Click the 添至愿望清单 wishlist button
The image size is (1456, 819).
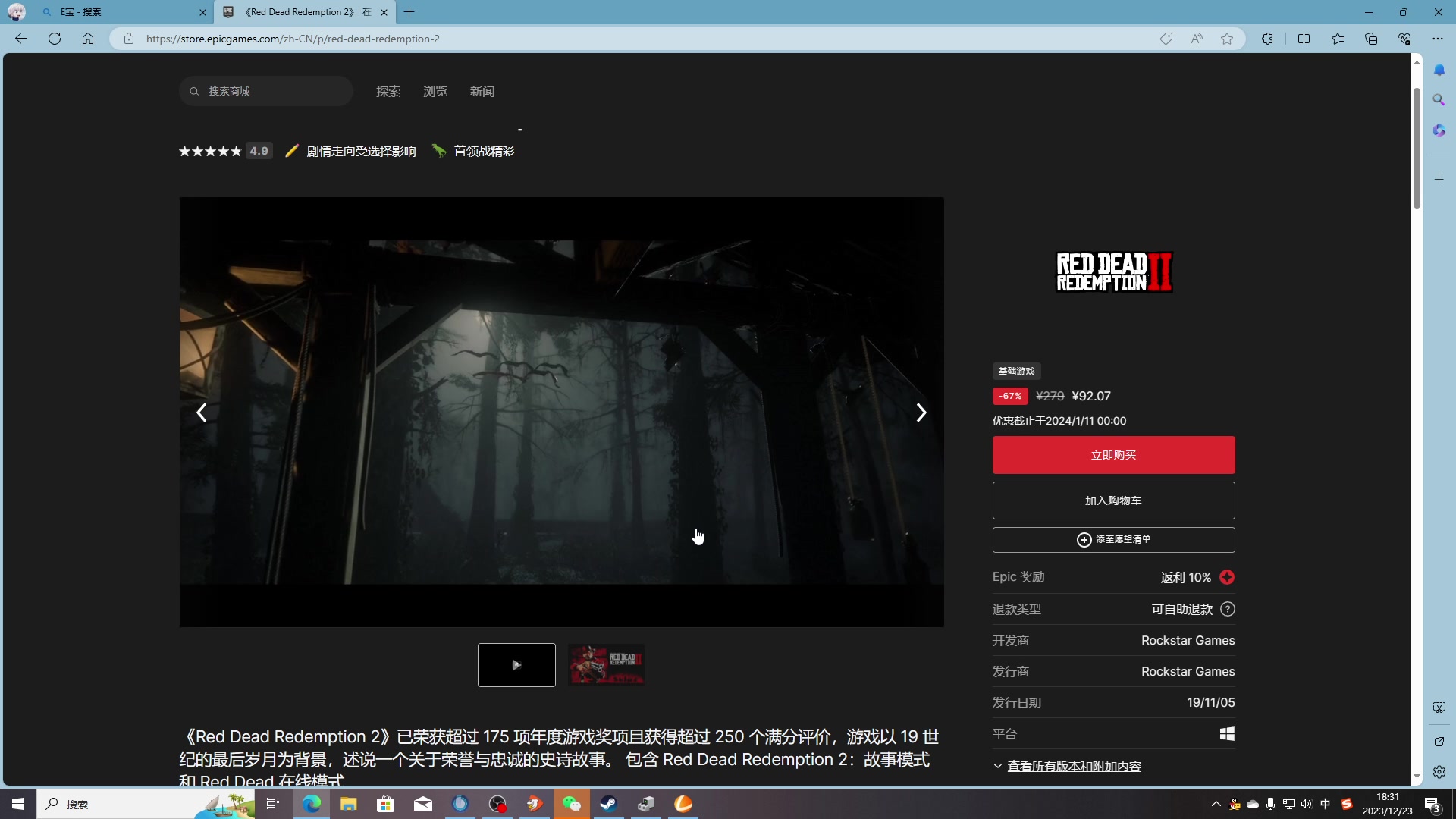click(1113, 540)
